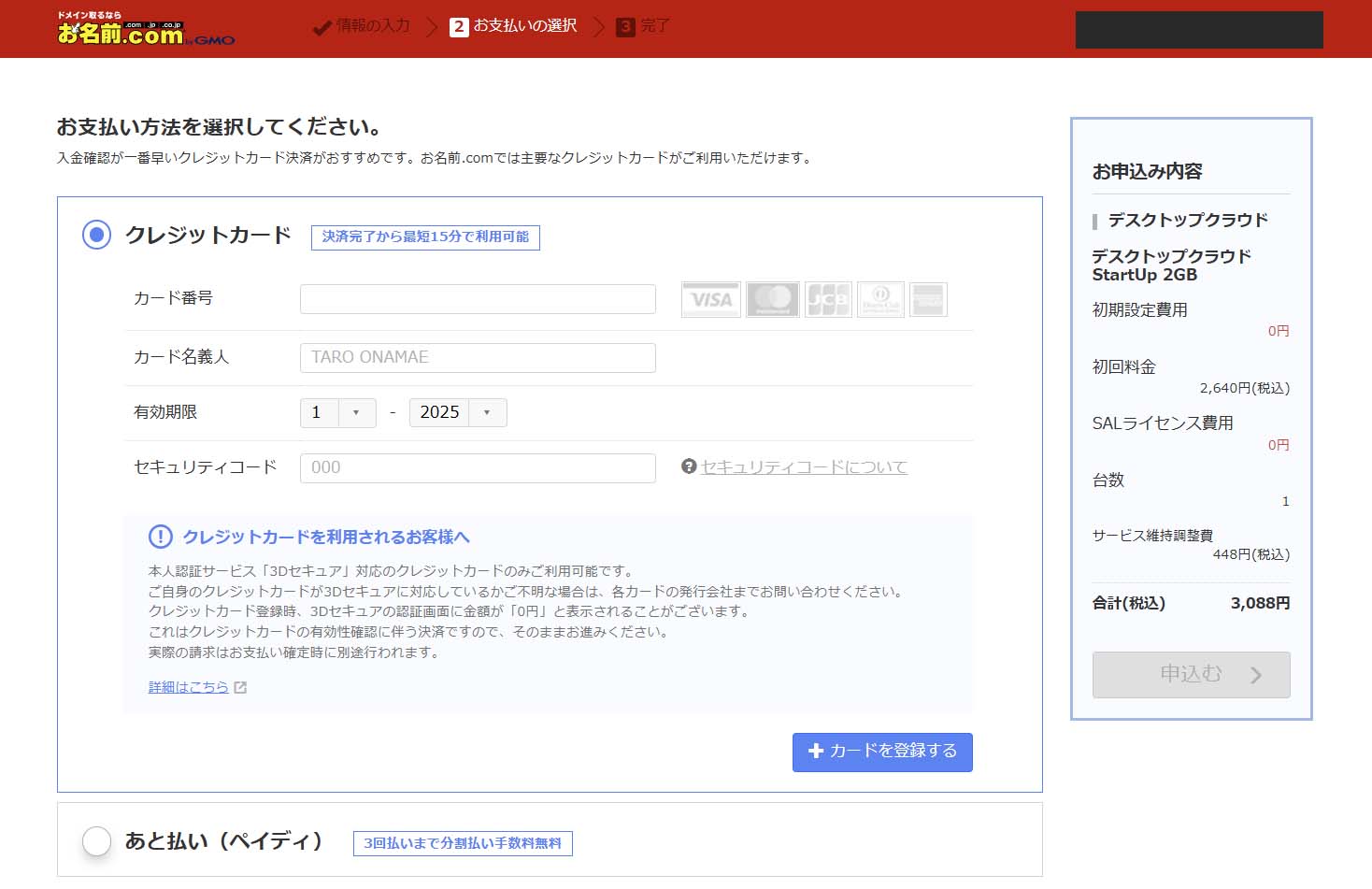Screen dimensions: 1372x889
Task: Click the セキュリティコード input field
Action: pyautogui.click(x=478, y=467)
